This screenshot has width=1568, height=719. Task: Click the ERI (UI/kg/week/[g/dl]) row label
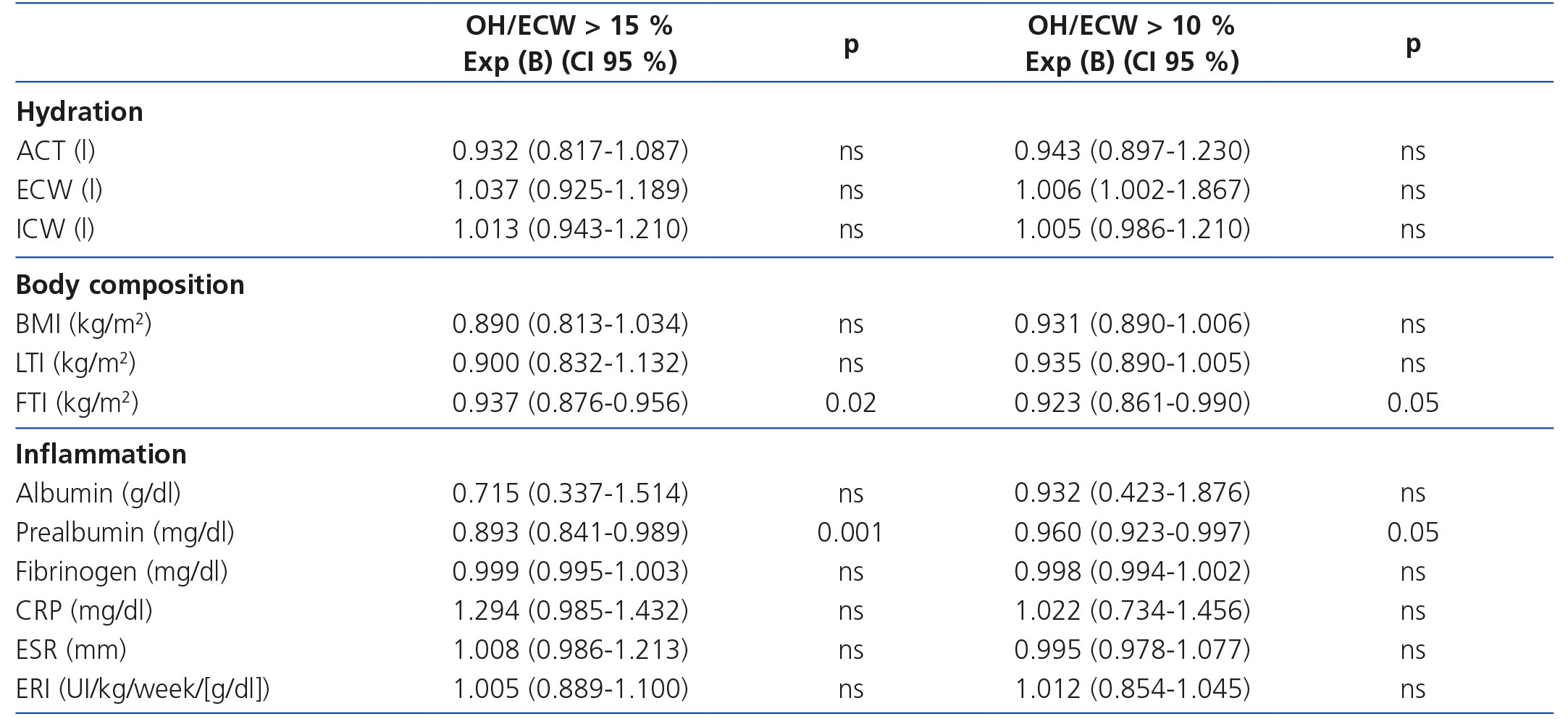(x=143, y=689)
